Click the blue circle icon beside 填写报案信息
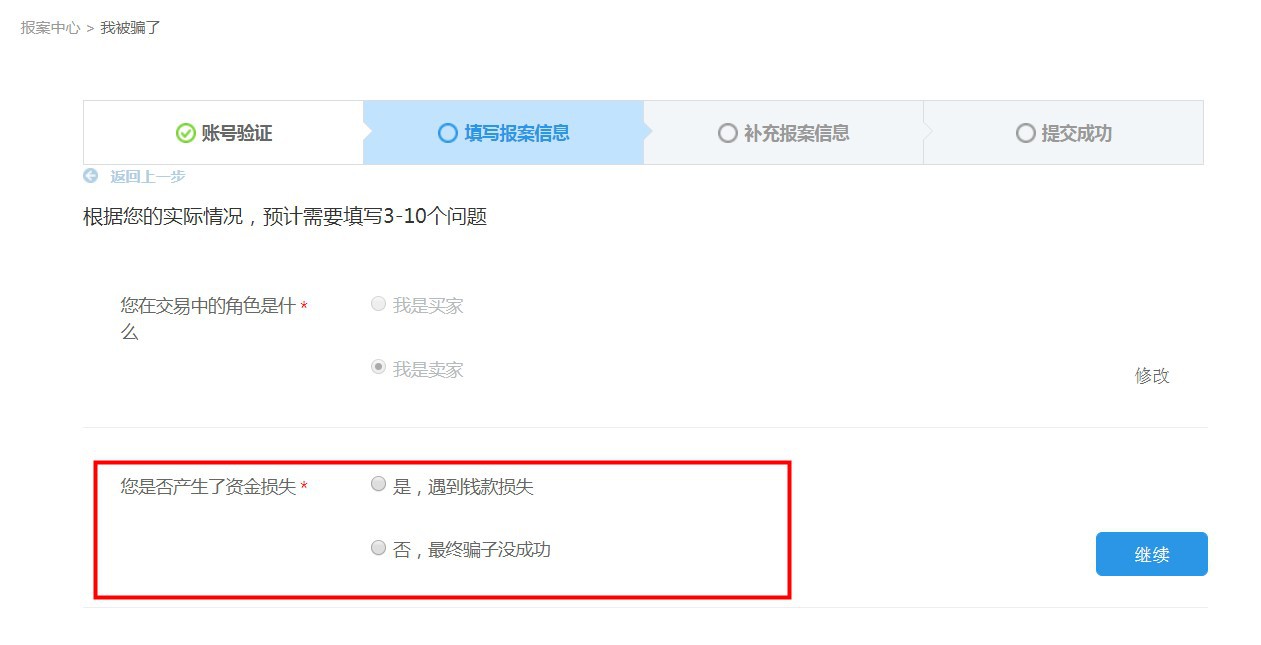This screenshot has width=1261, height=645. [x=448, y=133]
